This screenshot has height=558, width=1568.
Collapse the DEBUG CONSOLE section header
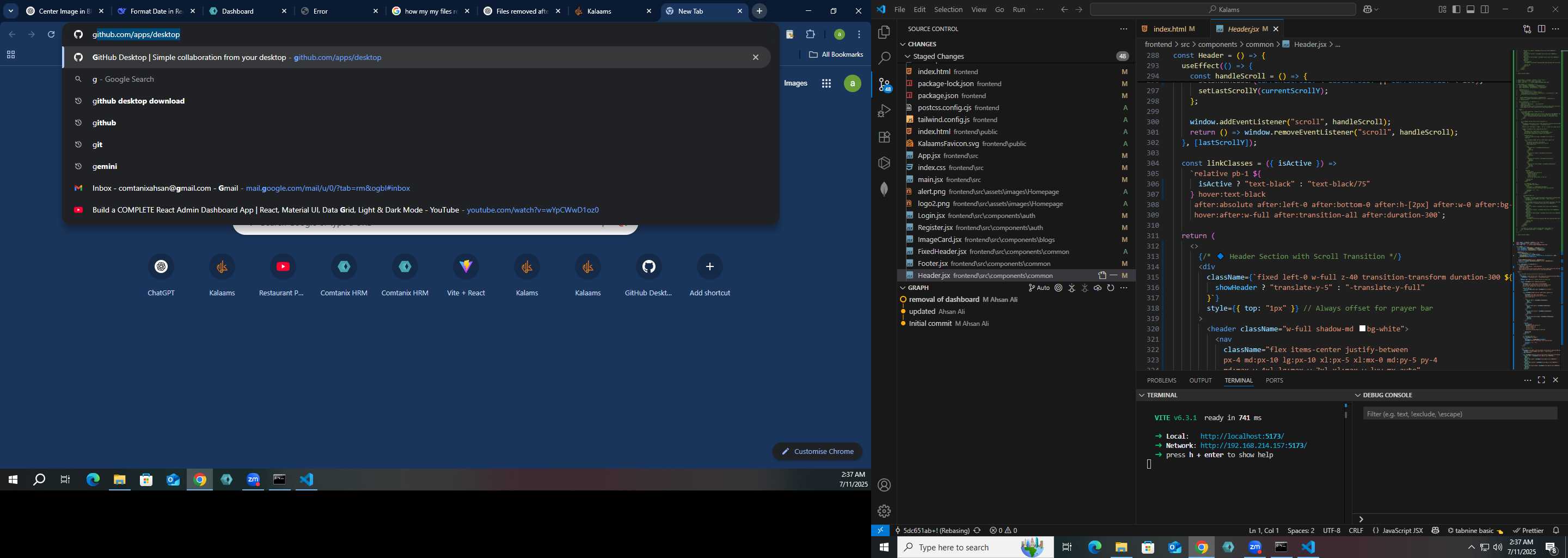[x=1357, y=395]
